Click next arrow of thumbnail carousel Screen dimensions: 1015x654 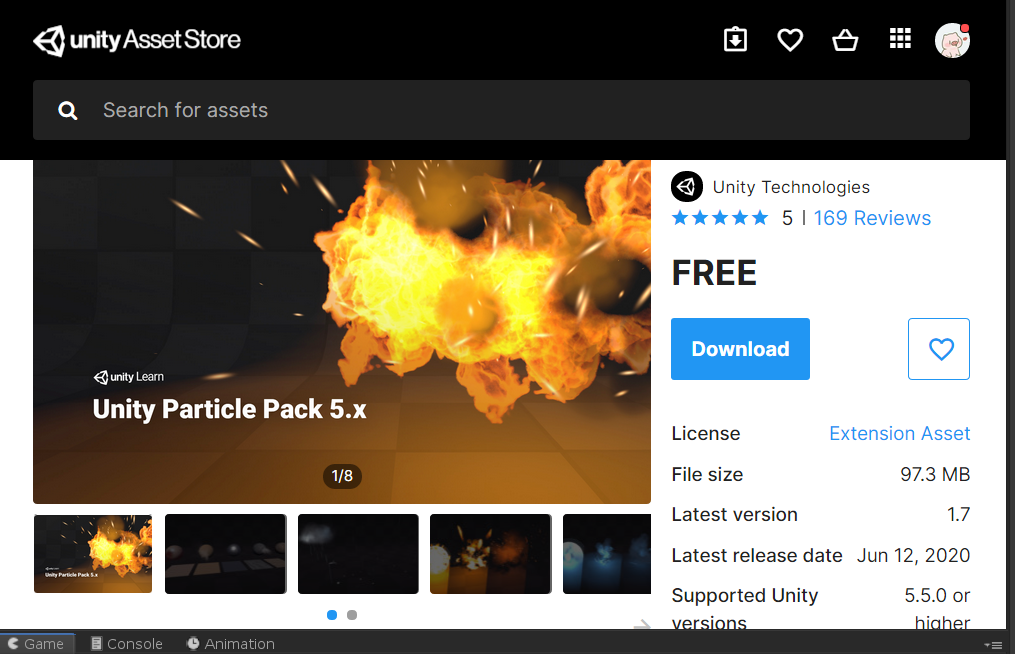click(641, 624)
